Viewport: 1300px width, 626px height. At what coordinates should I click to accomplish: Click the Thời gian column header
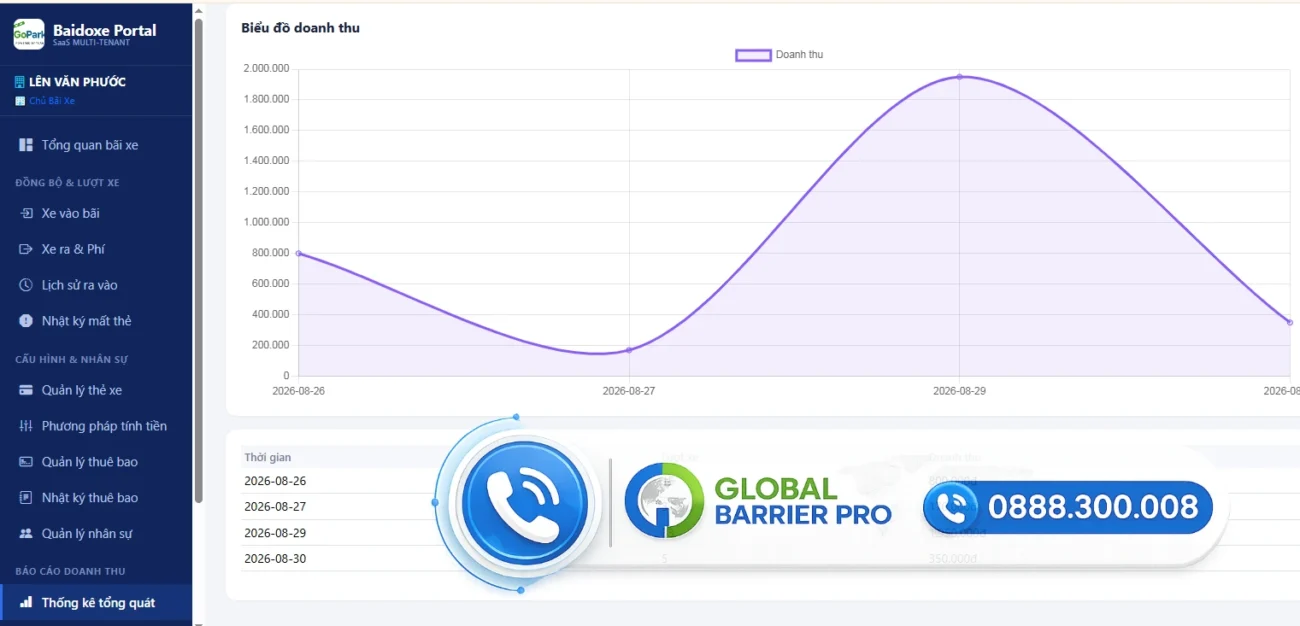tap(268, 457)
